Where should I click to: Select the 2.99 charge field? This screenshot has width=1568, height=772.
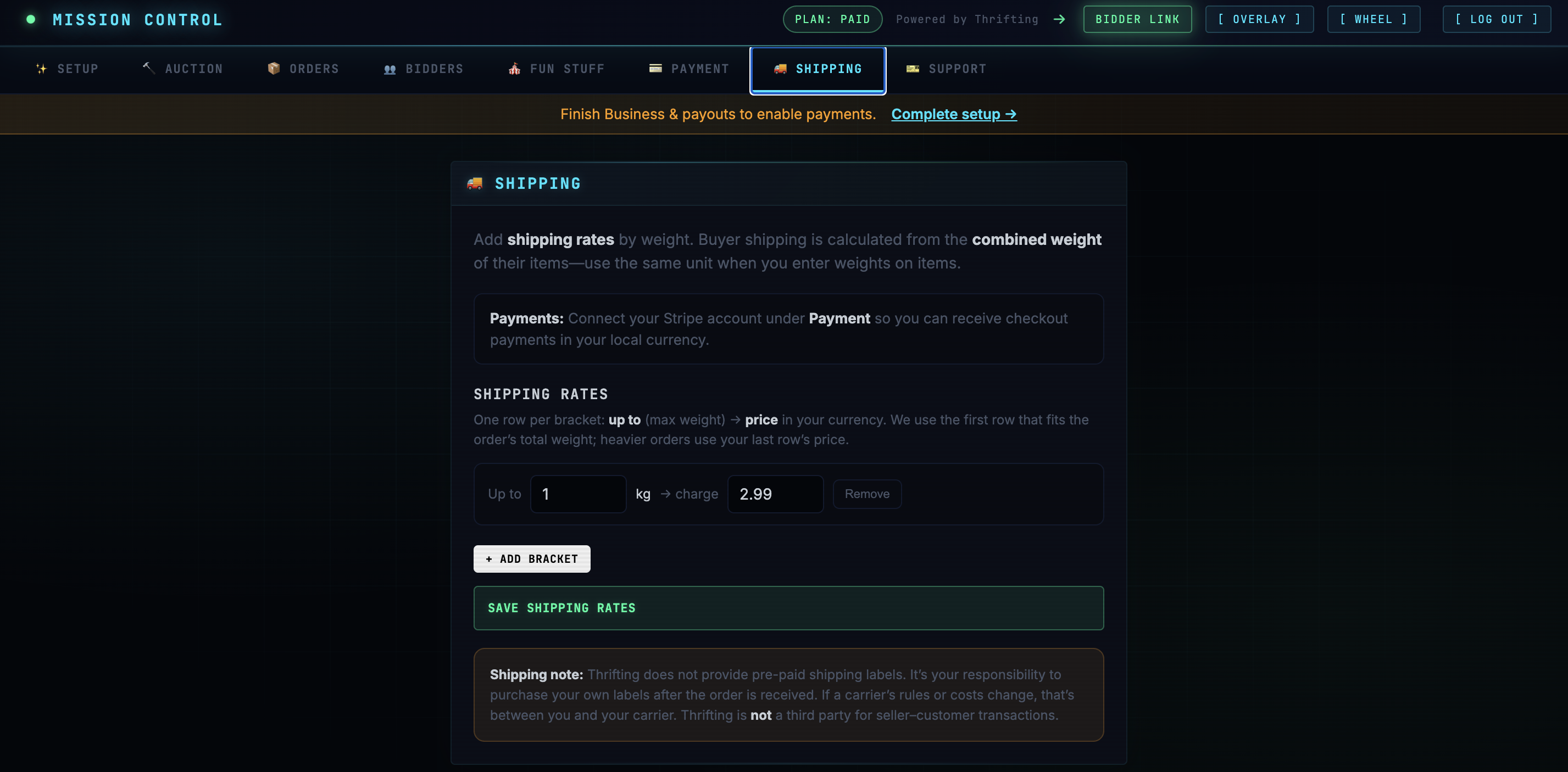775,494
